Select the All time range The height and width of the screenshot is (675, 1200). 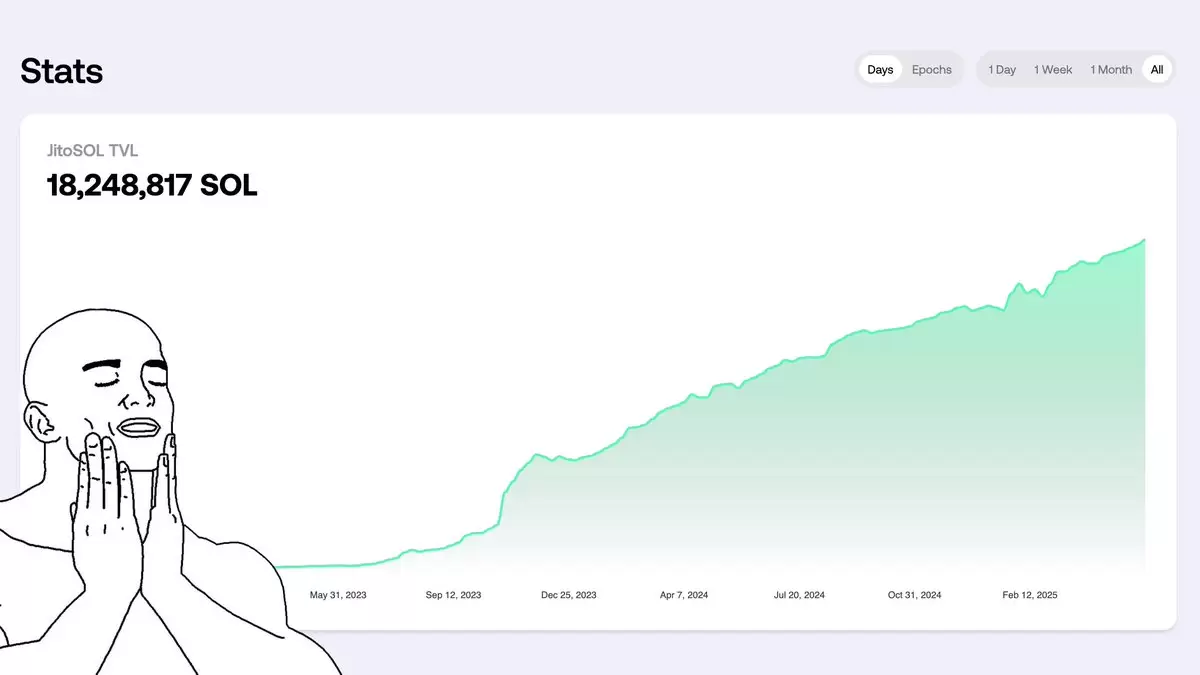[x=1157, y=70]
